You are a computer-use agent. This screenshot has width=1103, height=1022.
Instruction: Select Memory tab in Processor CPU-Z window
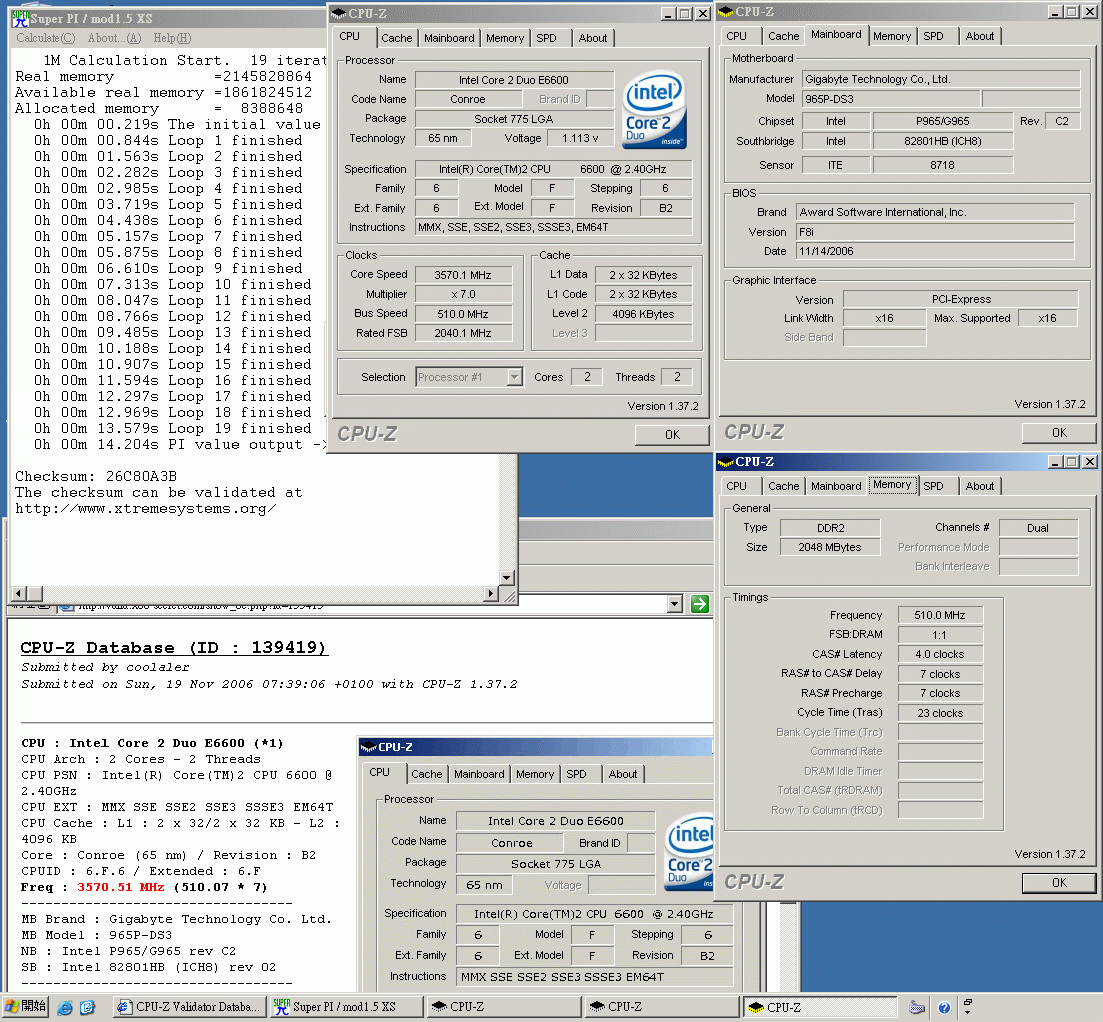click(505, 38)
